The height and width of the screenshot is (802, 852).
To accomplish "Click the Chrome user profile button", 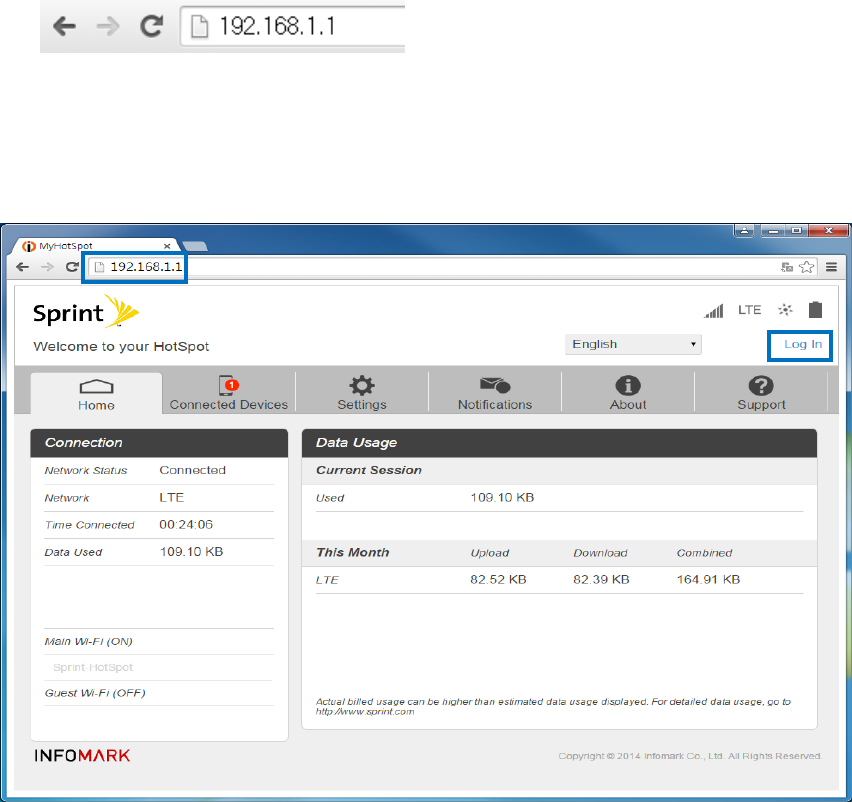I will [x=744, y=230].
